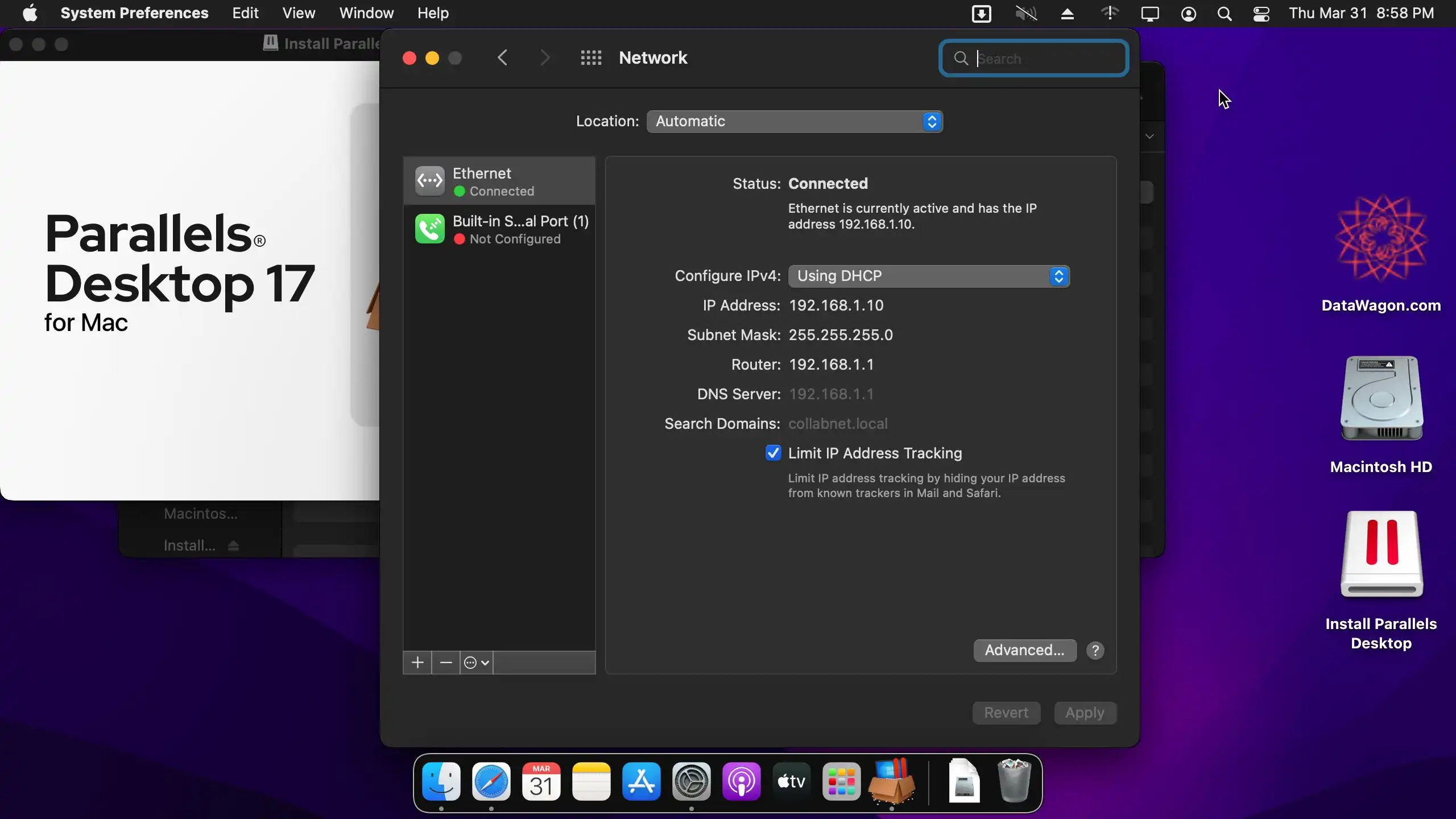Open System Preferences in the Dock
The image size is (1456, 819).
pyautogui.click(x=691, y=782)
